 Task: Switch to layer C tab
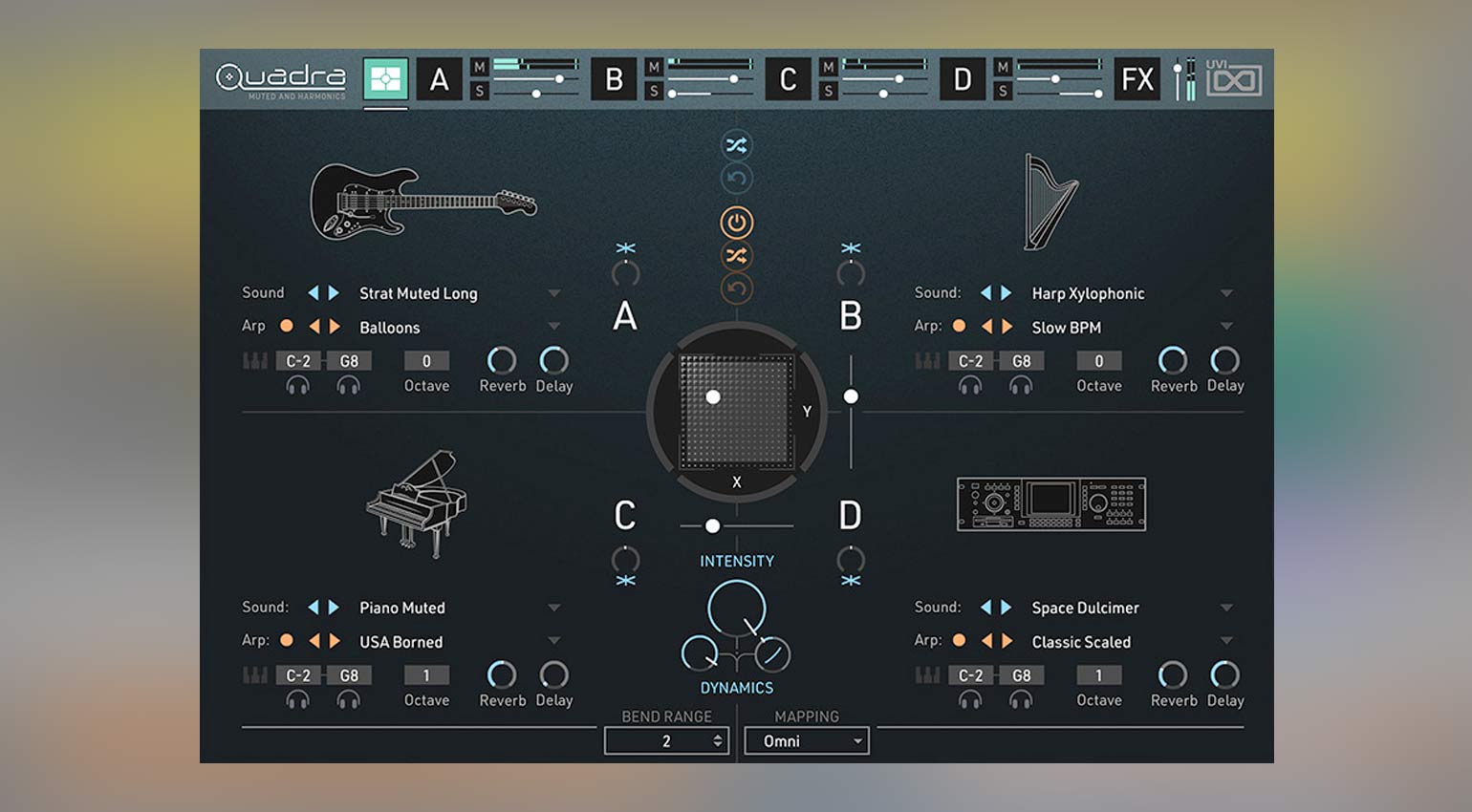pyautogui.click(x=788, y=79)
